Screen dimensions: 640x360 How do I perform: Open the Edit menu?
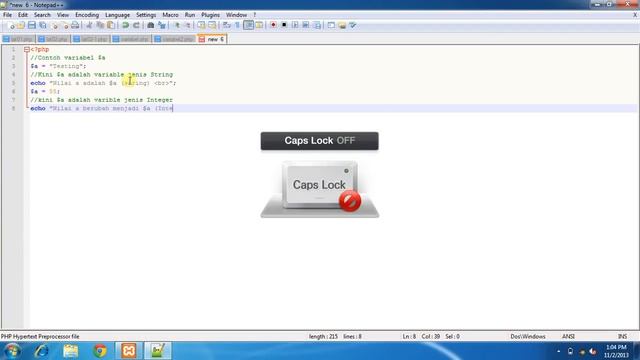[x=23, y=15]
